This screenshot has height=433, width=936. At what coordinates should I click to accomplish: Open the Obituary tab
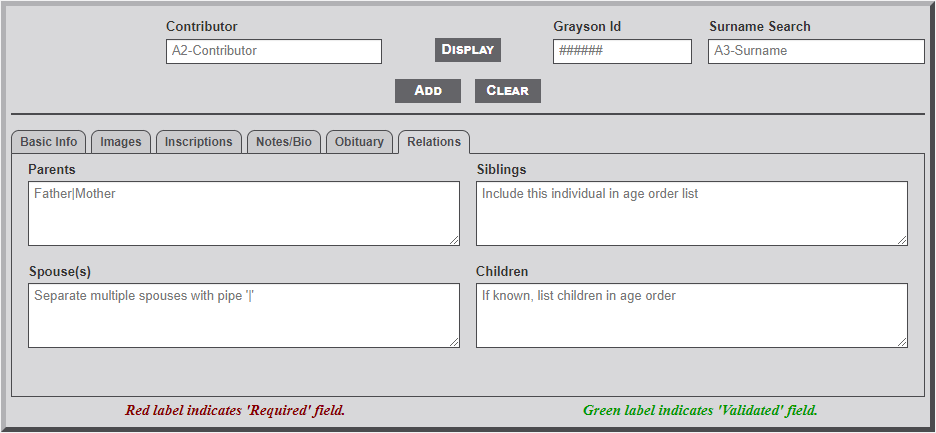click(359, 142)
